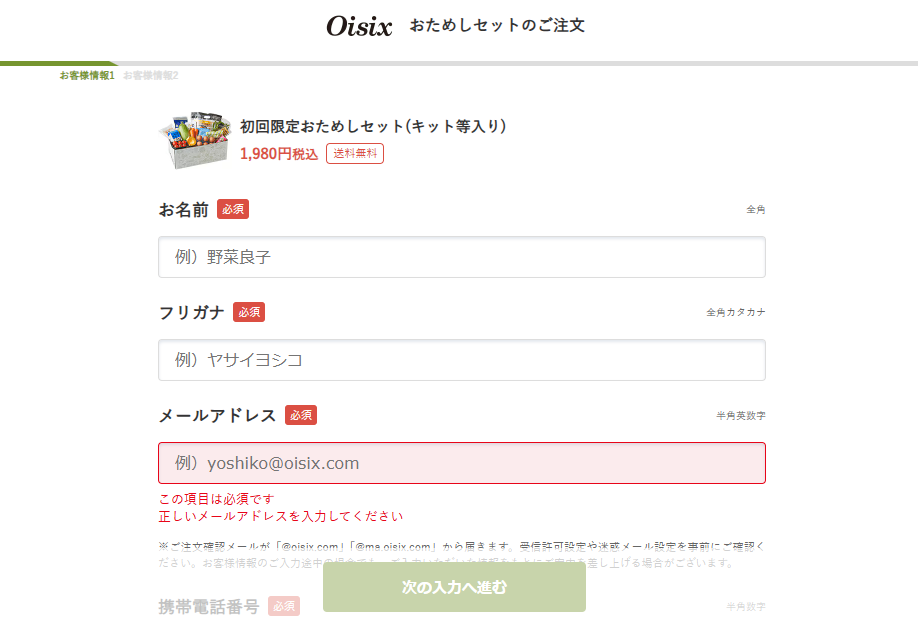The image size is (918, 630).
Task: Click the 半角英数字 hint above email field
Action: click(x=741, y=415)
